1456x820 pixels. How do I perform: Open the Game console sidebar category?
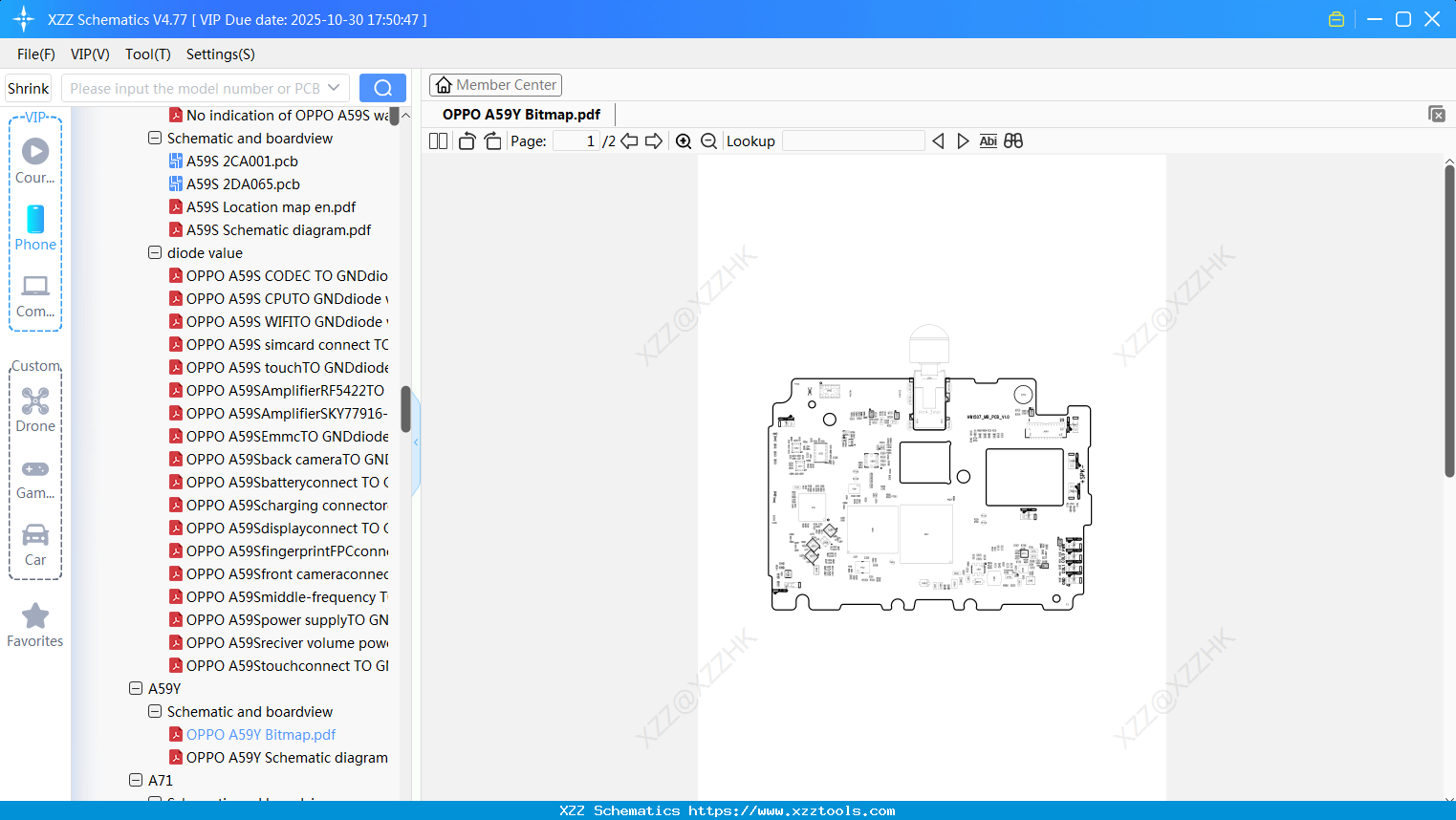coord(35,479)
